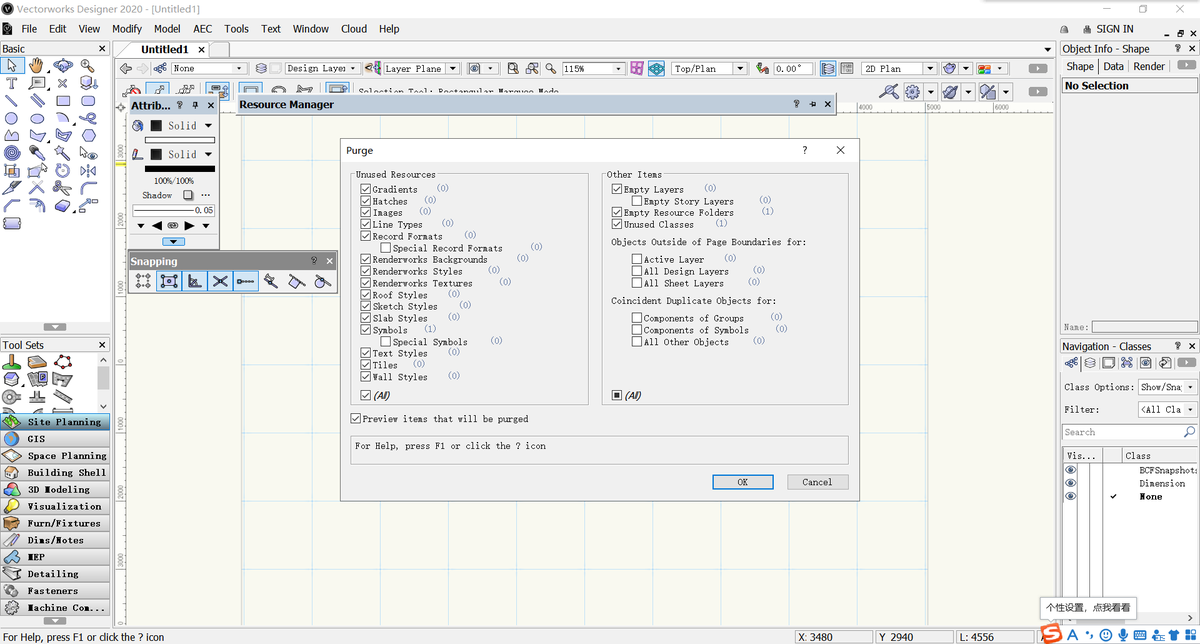
Task: Toggle visibility eye for Dimension class
Action: [1071, 483]
